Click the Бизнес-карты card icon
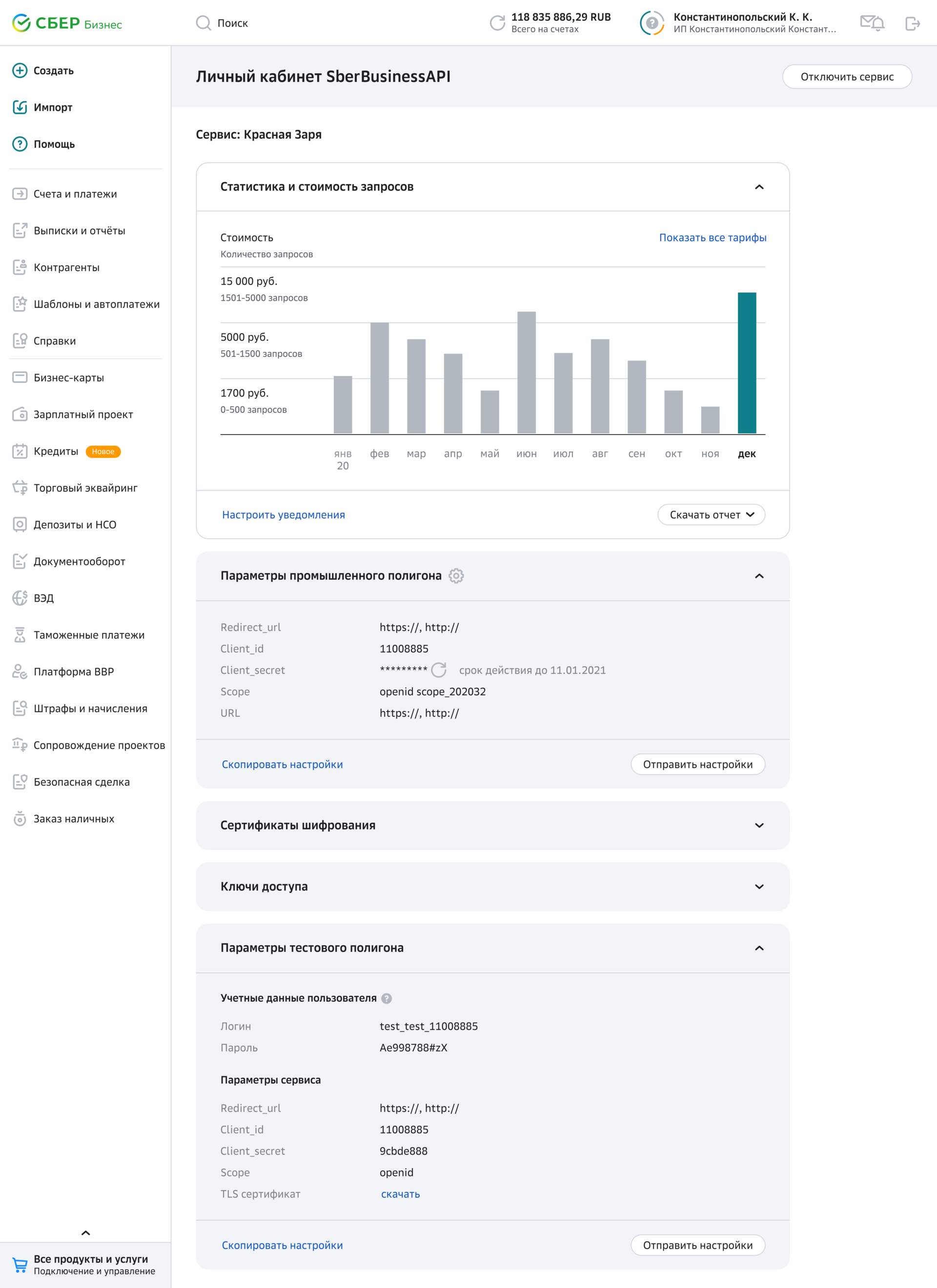This screenshot has height=1288, width=937. pyautogui.click(x=20, y=377)
